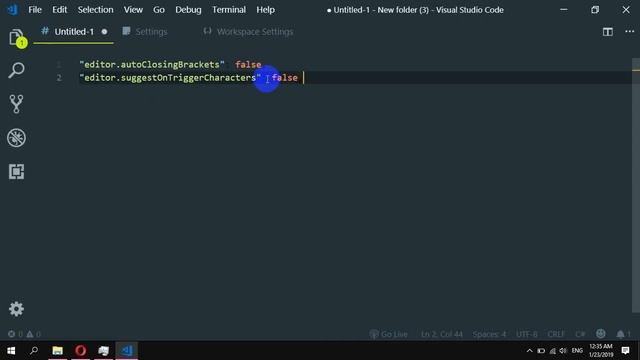Viewport: 640px width, 360px height.
Task: Open the editor More Actions ellipsis
Action: (x=629, y=31)
